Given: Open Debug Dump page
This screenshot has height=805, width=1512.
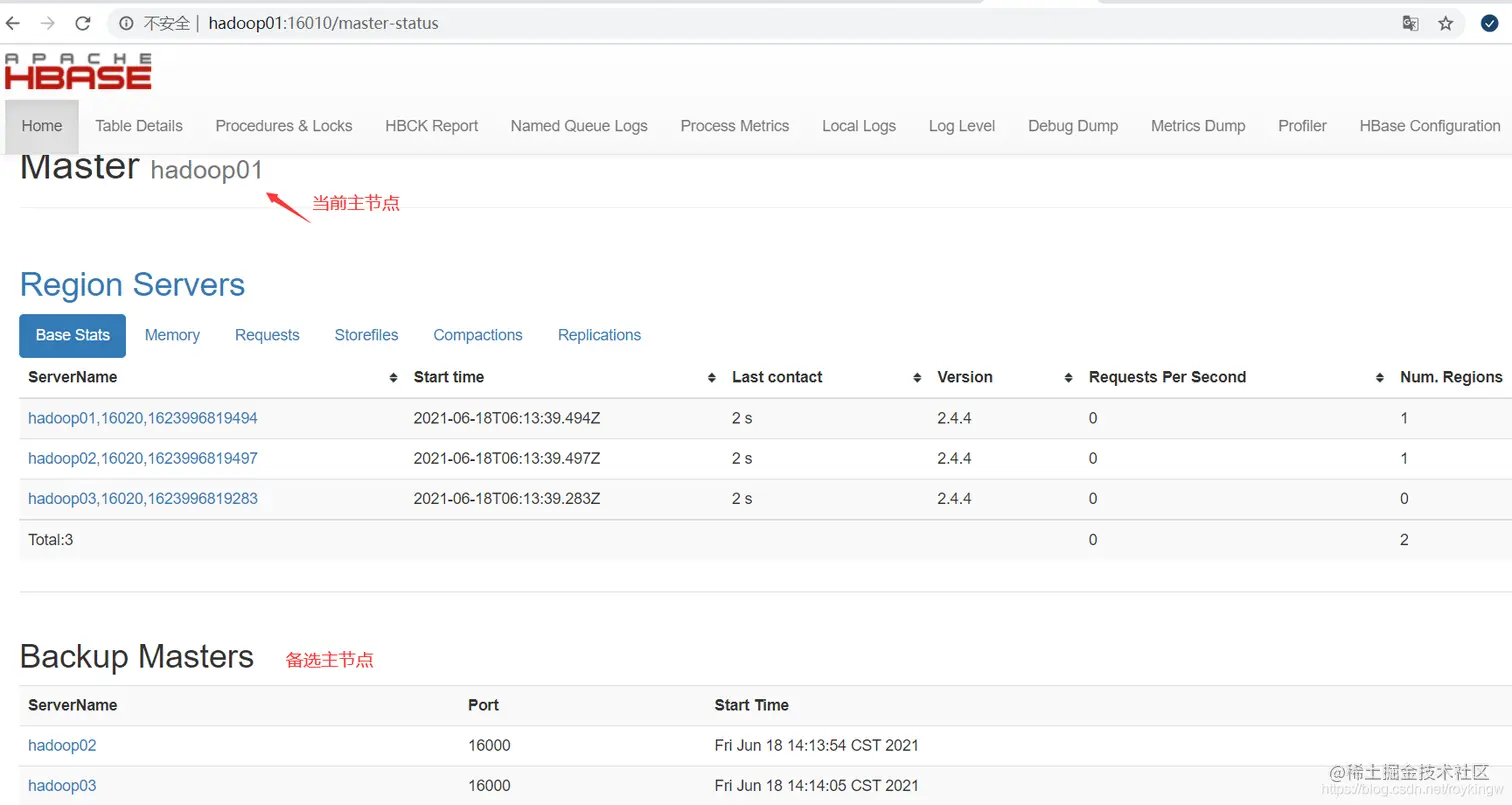Looking at the screenshot, I should tap(1073, 126).
